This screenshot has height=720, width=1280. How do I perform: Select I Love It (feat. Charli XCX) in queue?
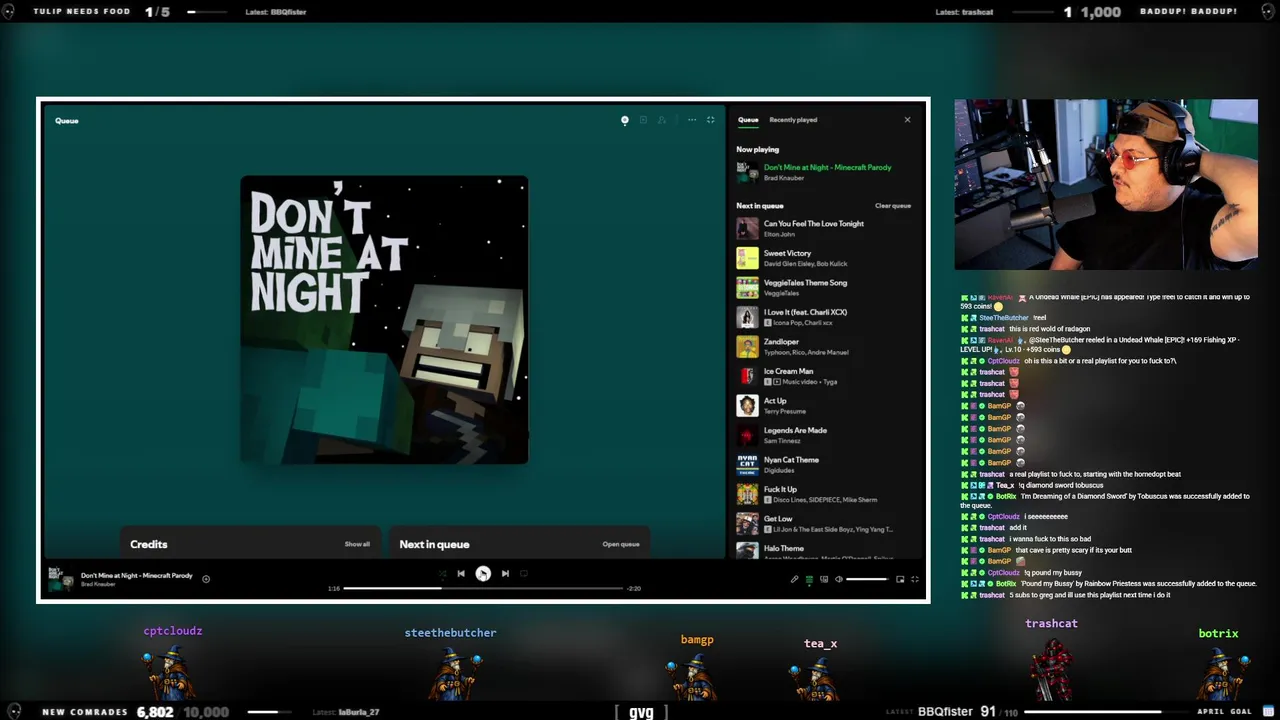(x=824, y=317)
